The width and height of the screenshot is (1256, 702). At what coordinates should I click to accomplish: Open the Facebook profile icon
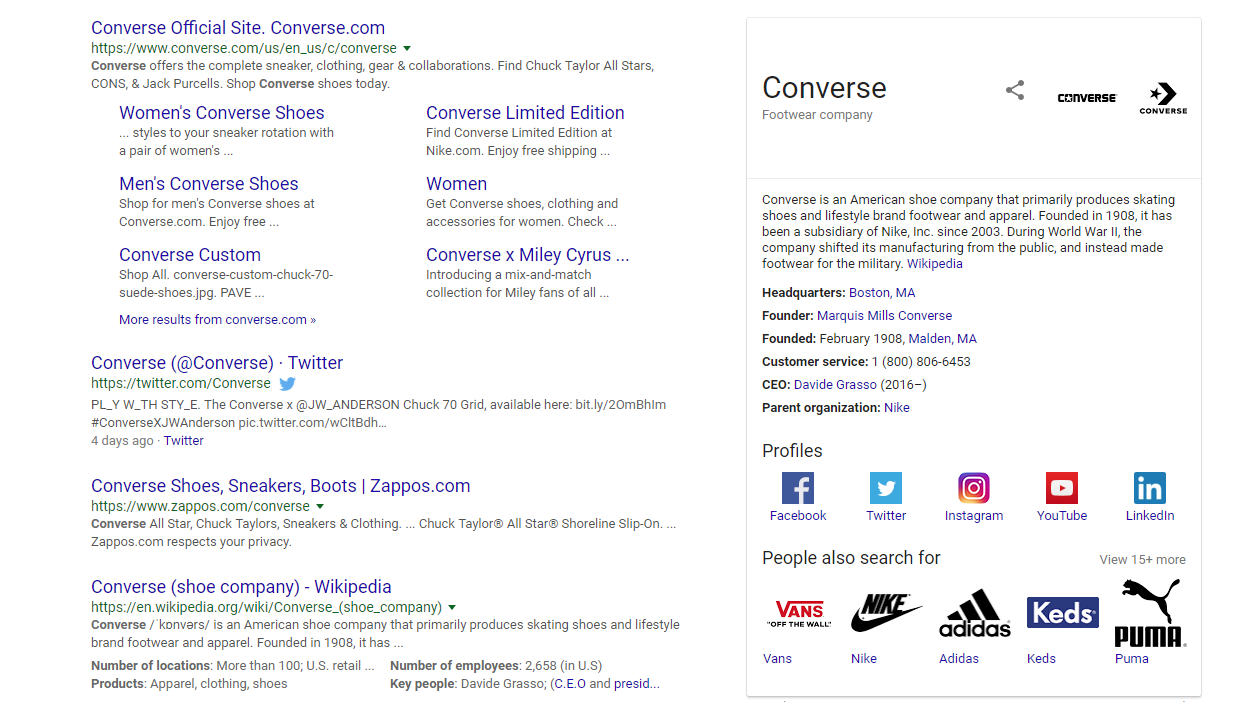coord(798,488)
